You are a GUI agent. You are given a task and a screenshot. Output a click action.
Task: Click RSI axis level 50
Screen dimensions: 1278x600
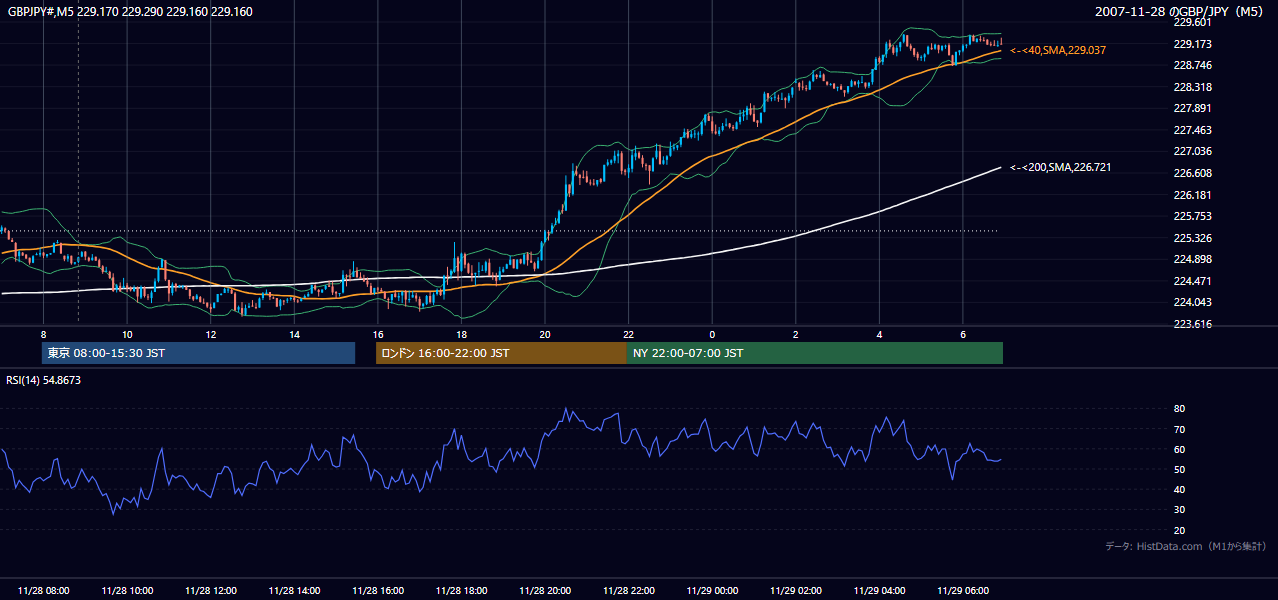coord(1179,469)
